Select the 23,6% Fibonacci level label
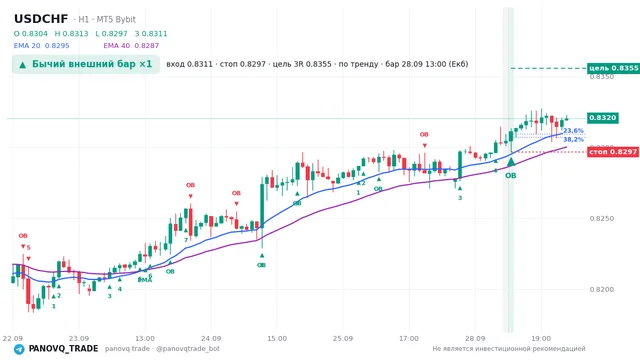The width and height of the screenshot is (640, 360). pyautogui.click(x=573, y=131)
